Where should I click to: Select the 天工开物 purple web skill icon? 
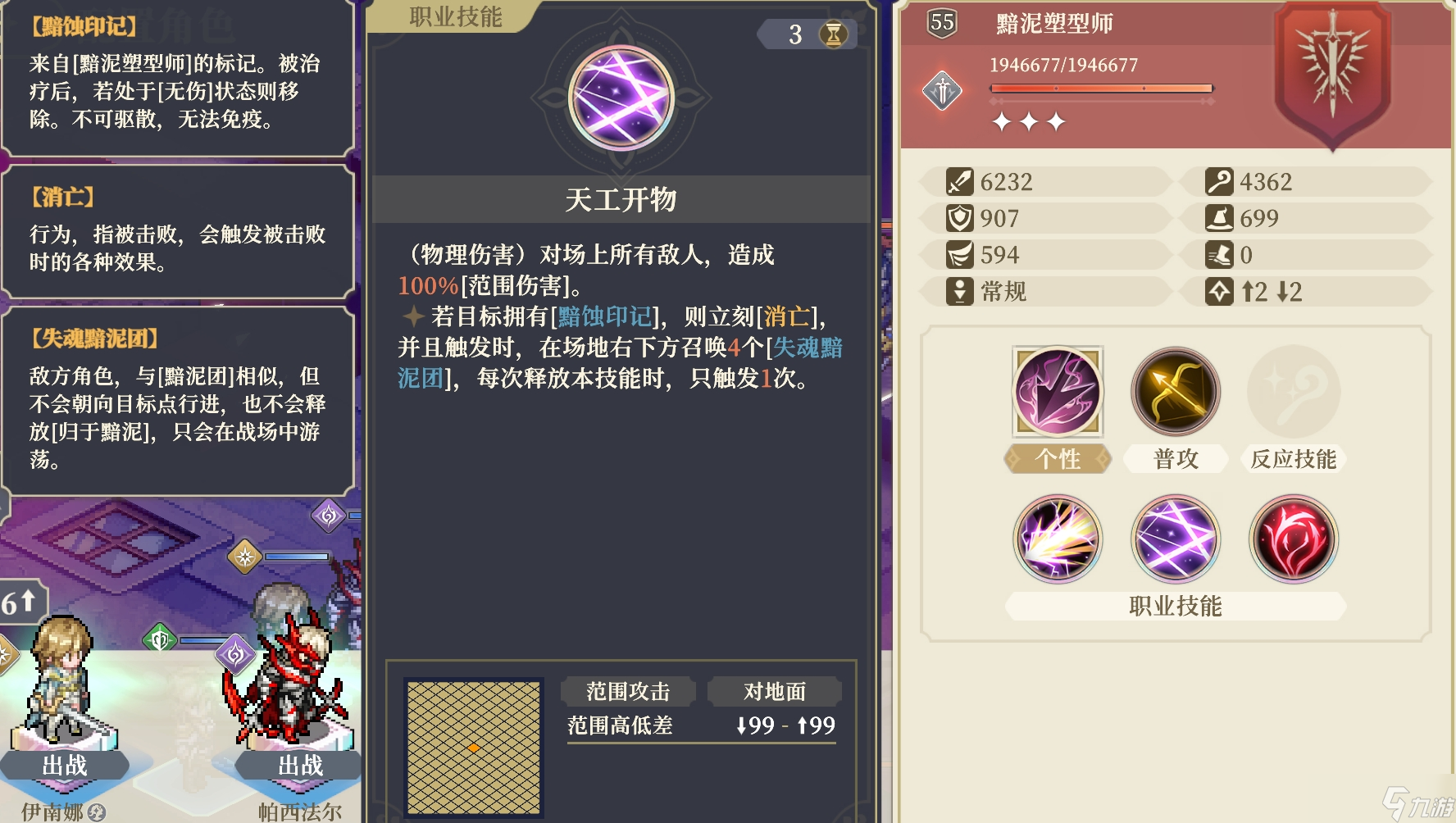pyautogui.click(x=1176, y=539)
